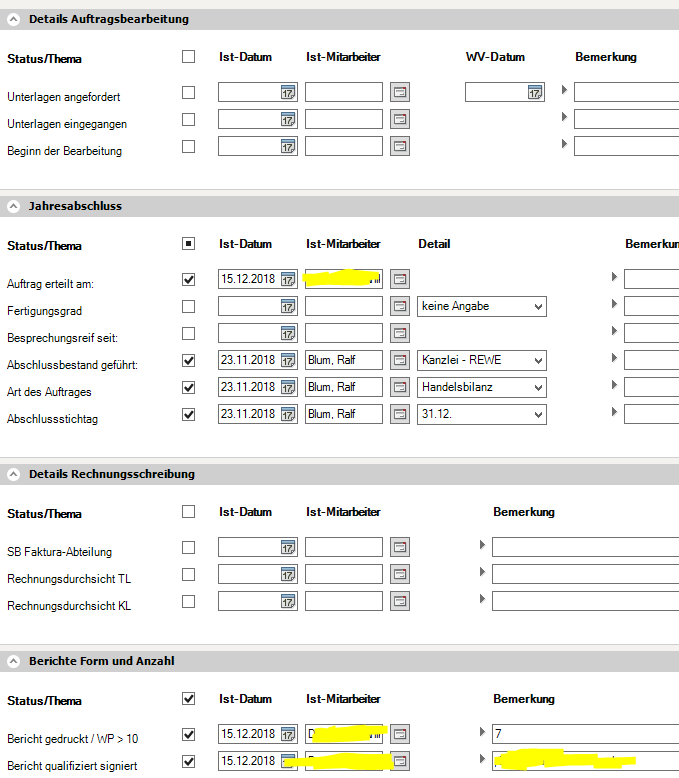
Task: Open employee picker in Fertigungsgrad row
Action: click(400, 306)
